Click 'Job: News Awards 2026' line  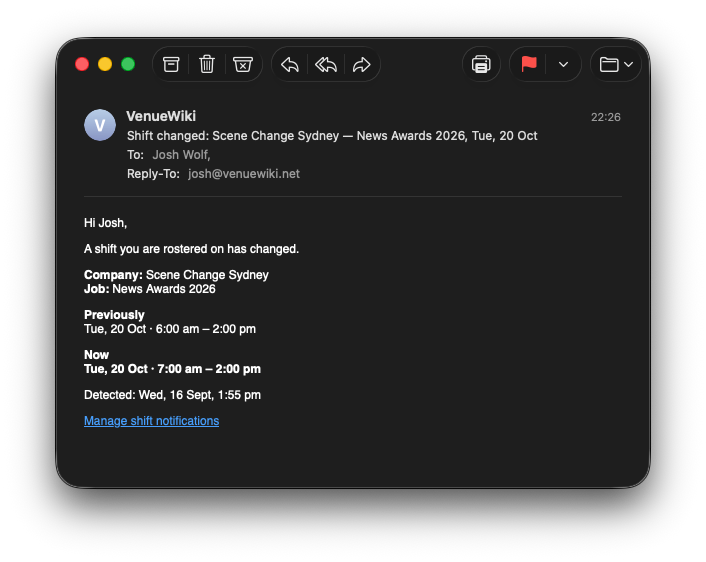click(149, 289)
